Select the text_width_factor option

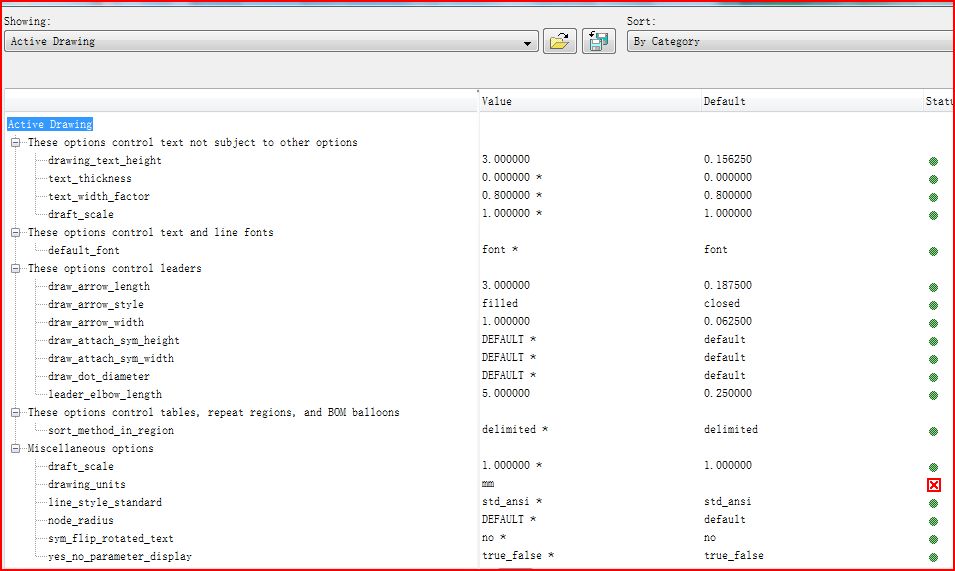pos(99,197)
